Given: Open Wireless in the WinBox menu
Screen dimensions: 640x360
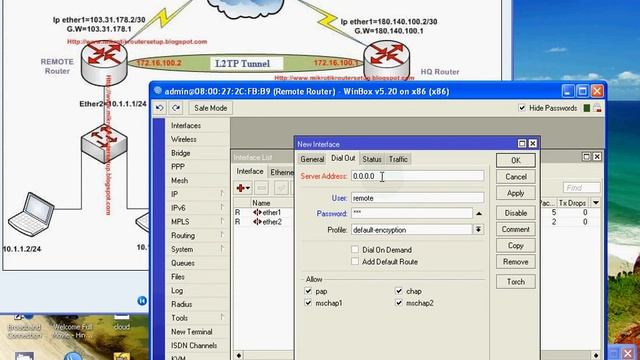Looking at the screenshot, I should (x=184, y=139).
